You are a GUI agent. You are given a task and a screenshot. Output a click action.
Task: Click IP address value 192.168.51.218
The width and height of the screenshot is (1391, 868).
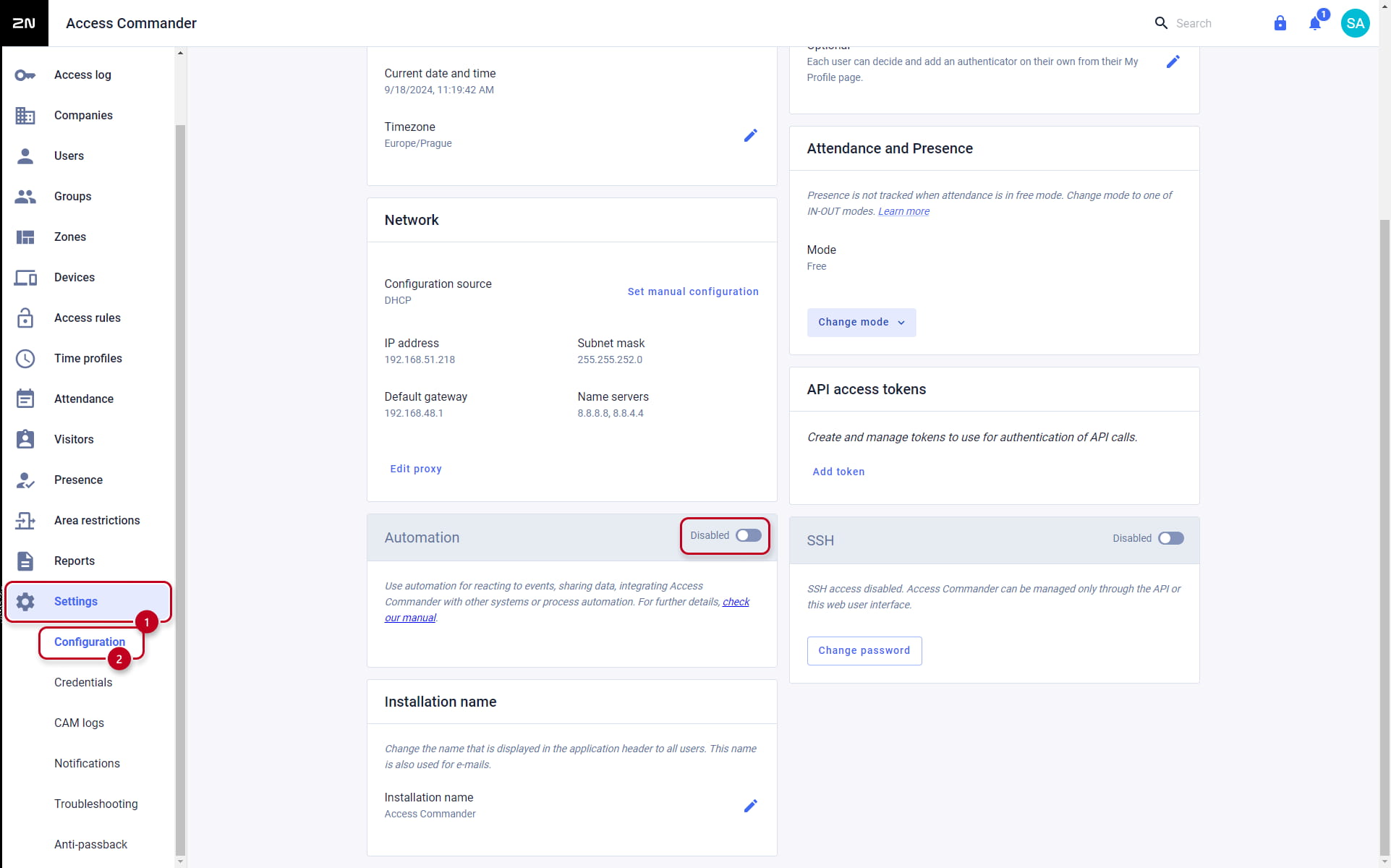(x=420, y=359)
